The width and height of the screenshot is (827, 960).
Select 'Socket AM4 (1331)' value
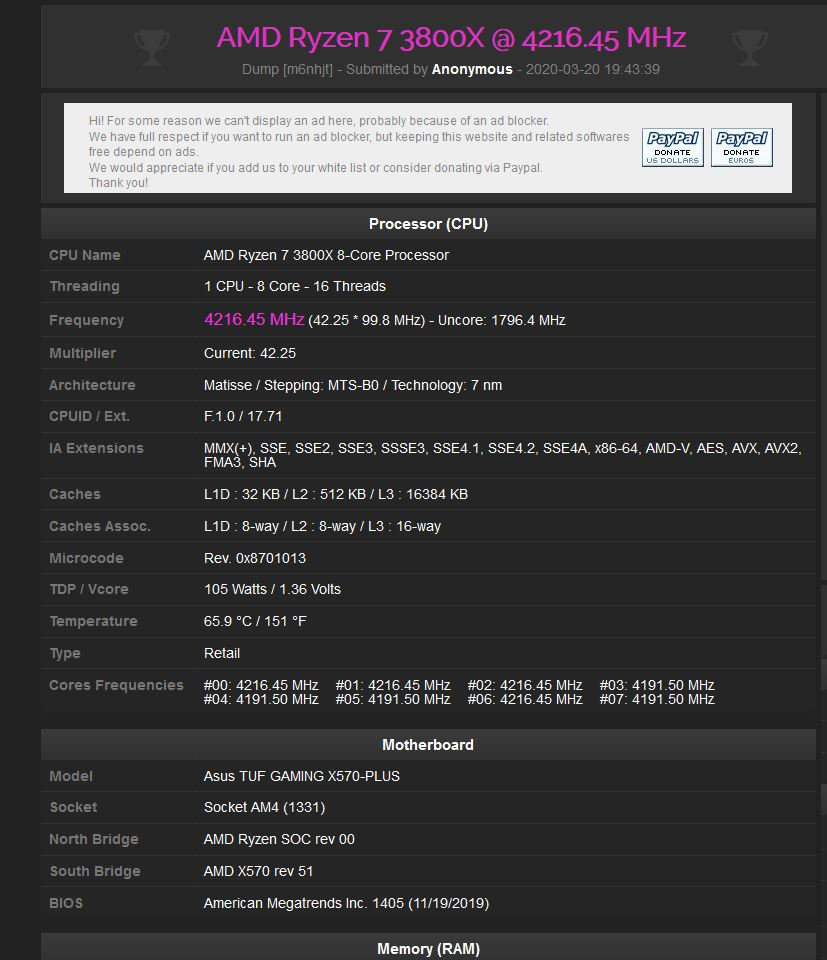click(264, 808)
